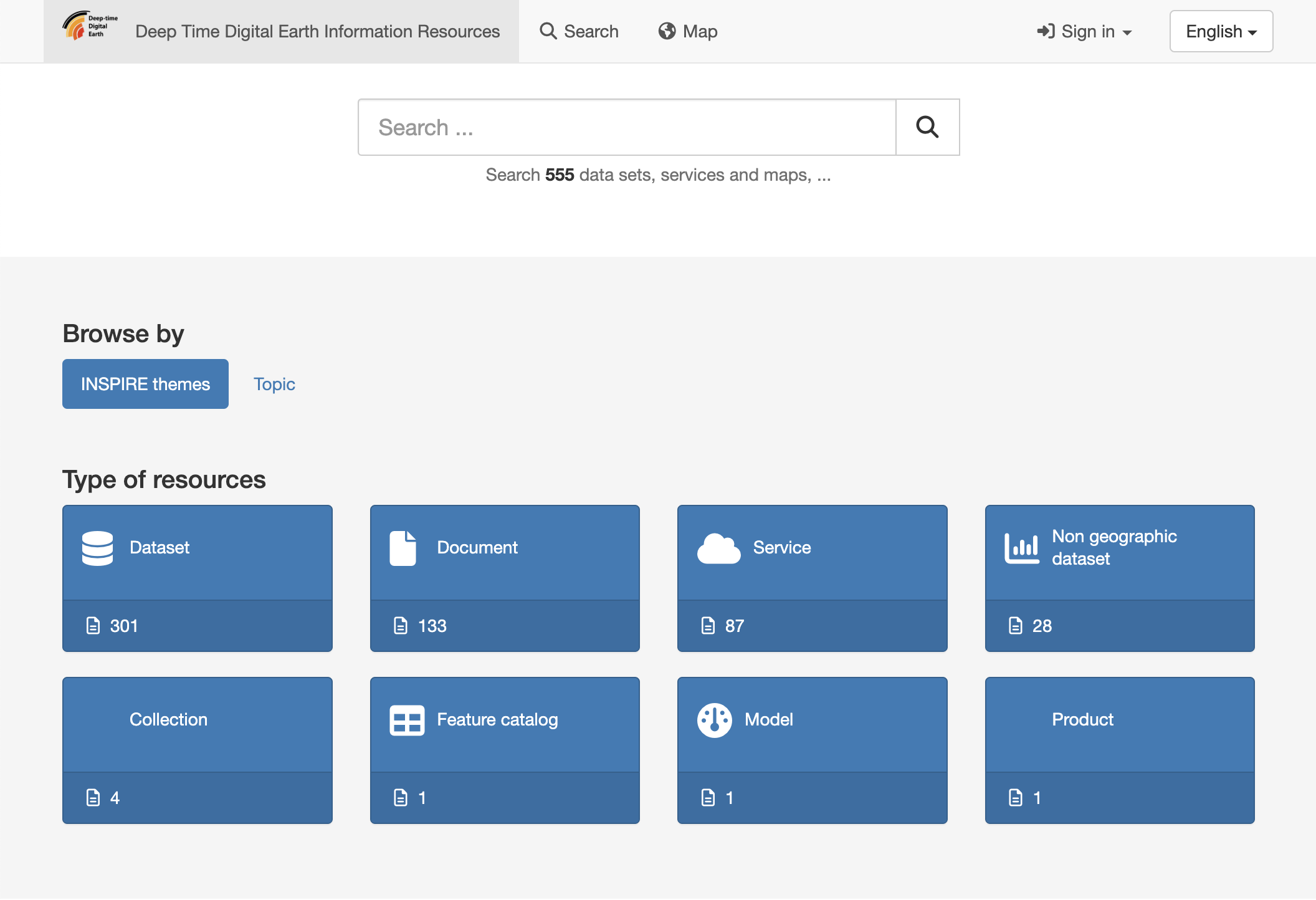Viewport: 1316px width, 900px height.
Task: Click the 87 service record count
Action: (734, 626)
